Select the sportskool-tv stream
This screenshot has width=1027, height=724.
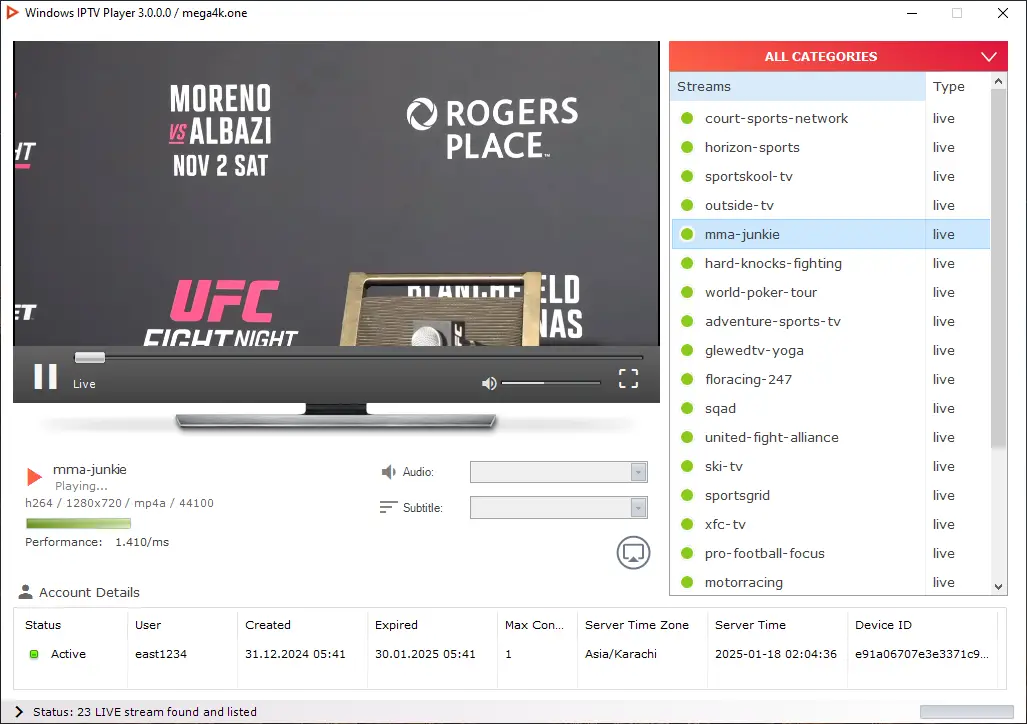tap(831, 176)
